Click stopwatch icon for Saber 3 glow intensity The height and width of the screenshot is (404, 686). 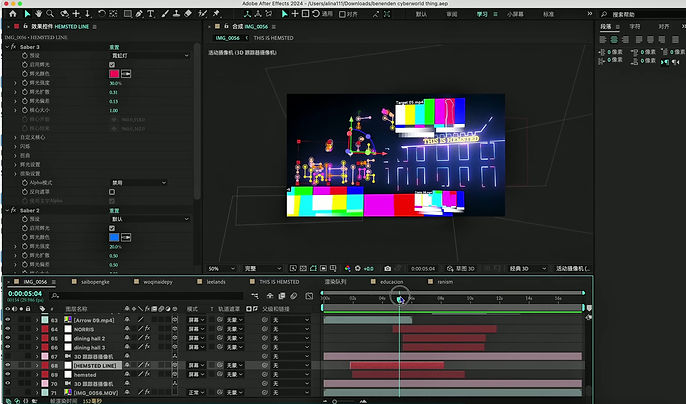23,83
